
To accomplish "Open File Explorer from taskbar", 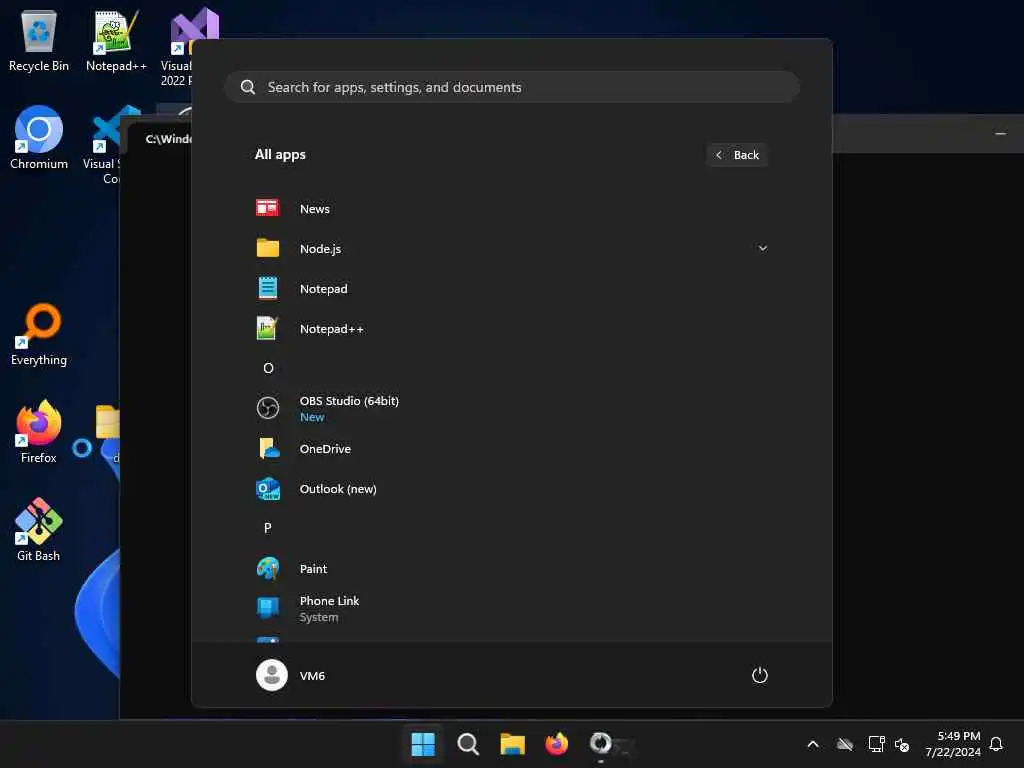I will coord(513,744).
